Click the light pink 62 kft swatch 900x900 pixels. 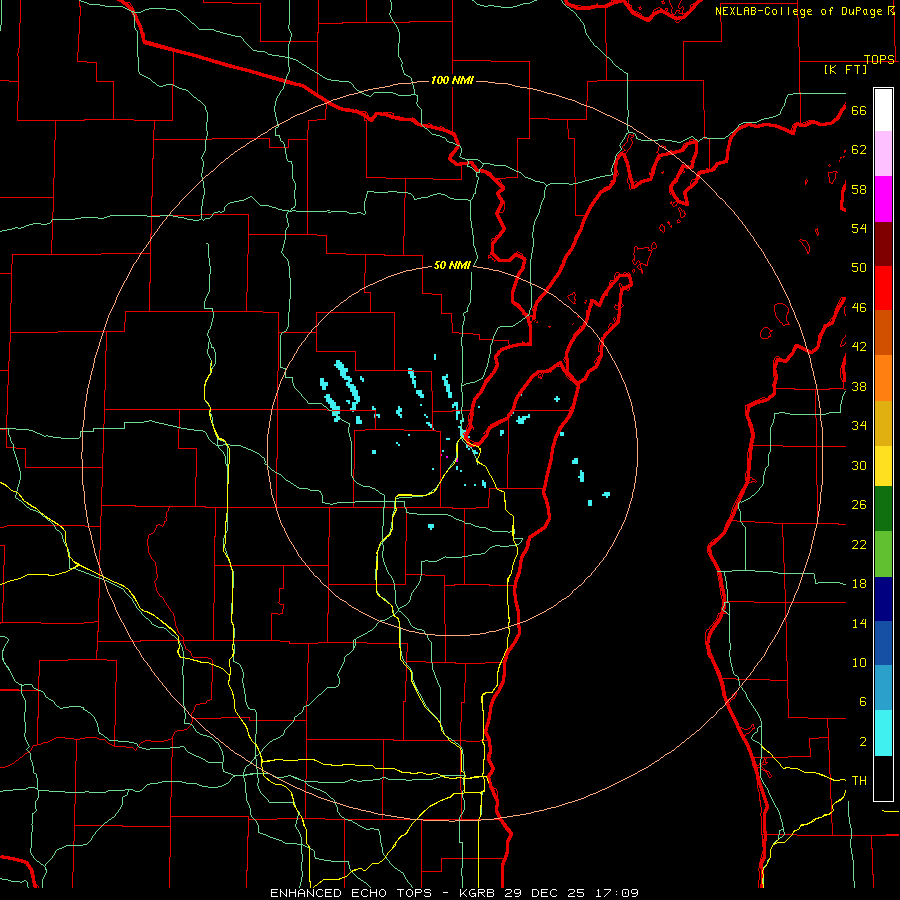click(x=883, y=153)
